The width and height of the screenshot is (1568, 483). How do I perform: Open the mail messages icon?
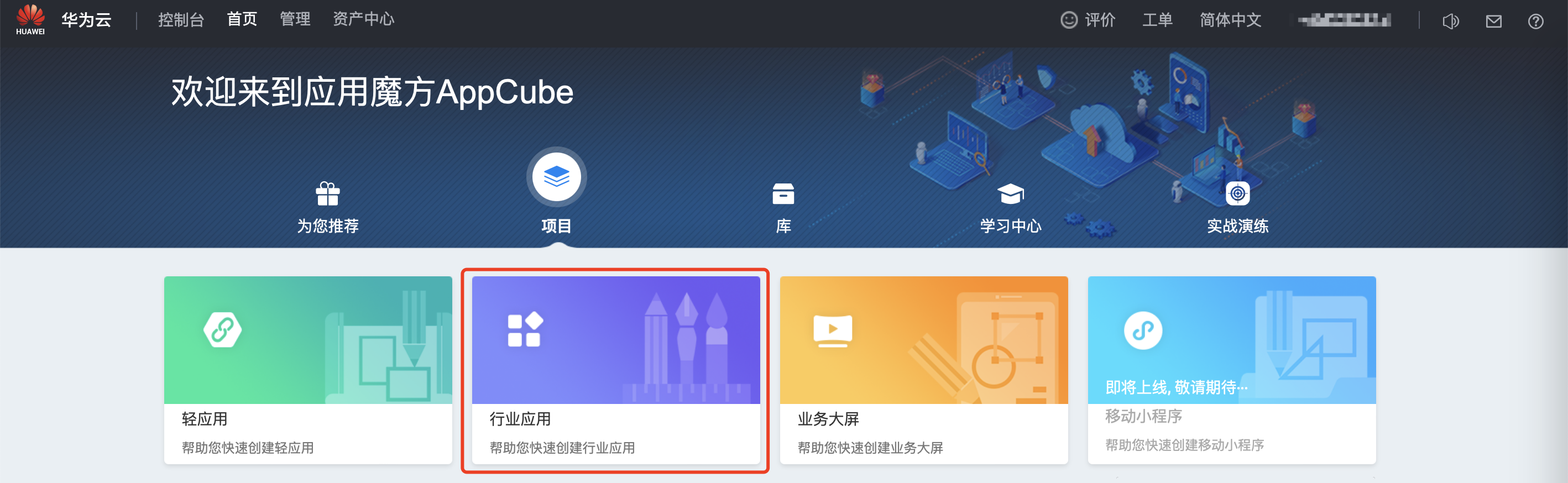pos(1494,22)
